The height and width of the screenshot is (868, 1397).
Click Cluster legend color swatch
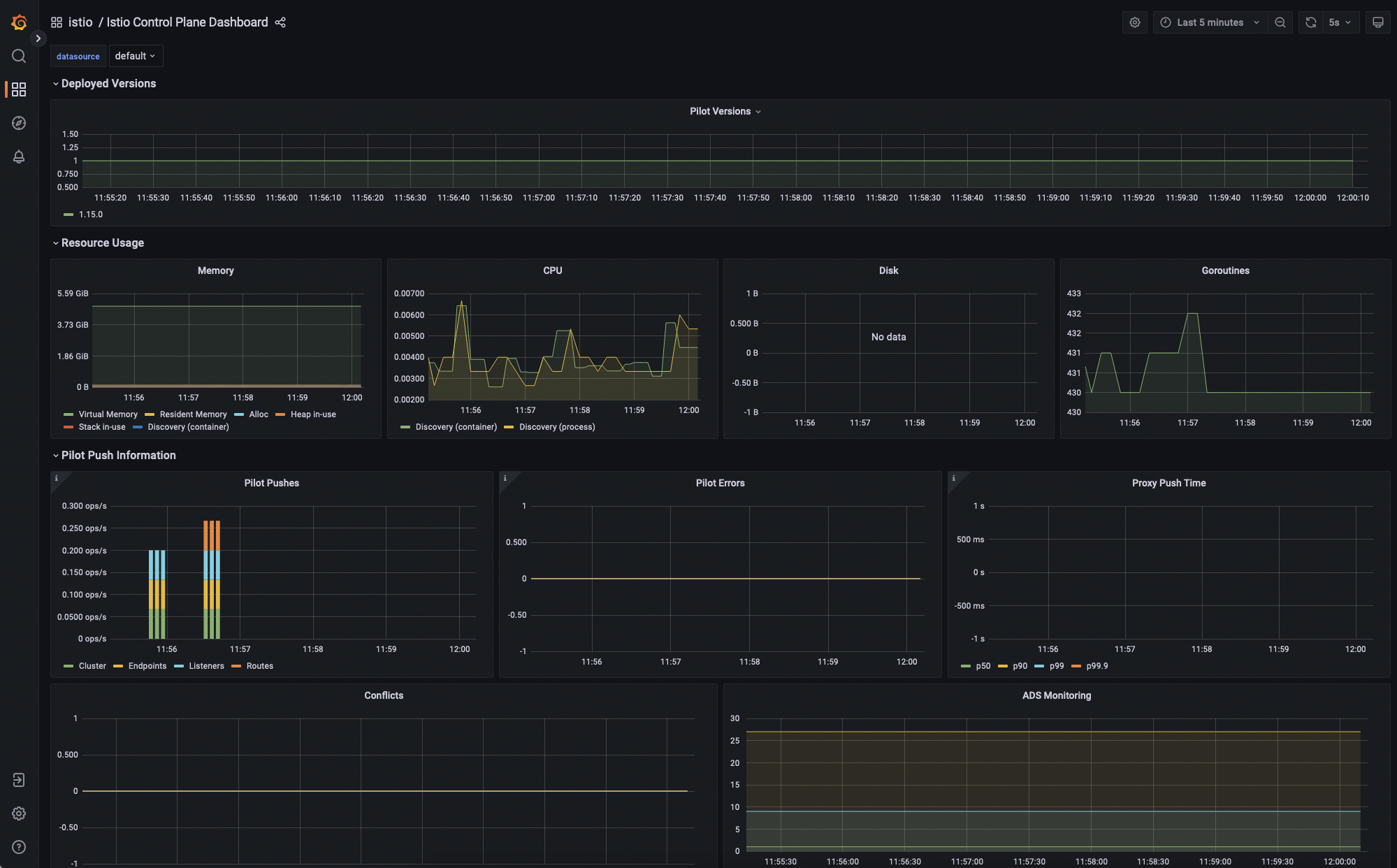68,666
